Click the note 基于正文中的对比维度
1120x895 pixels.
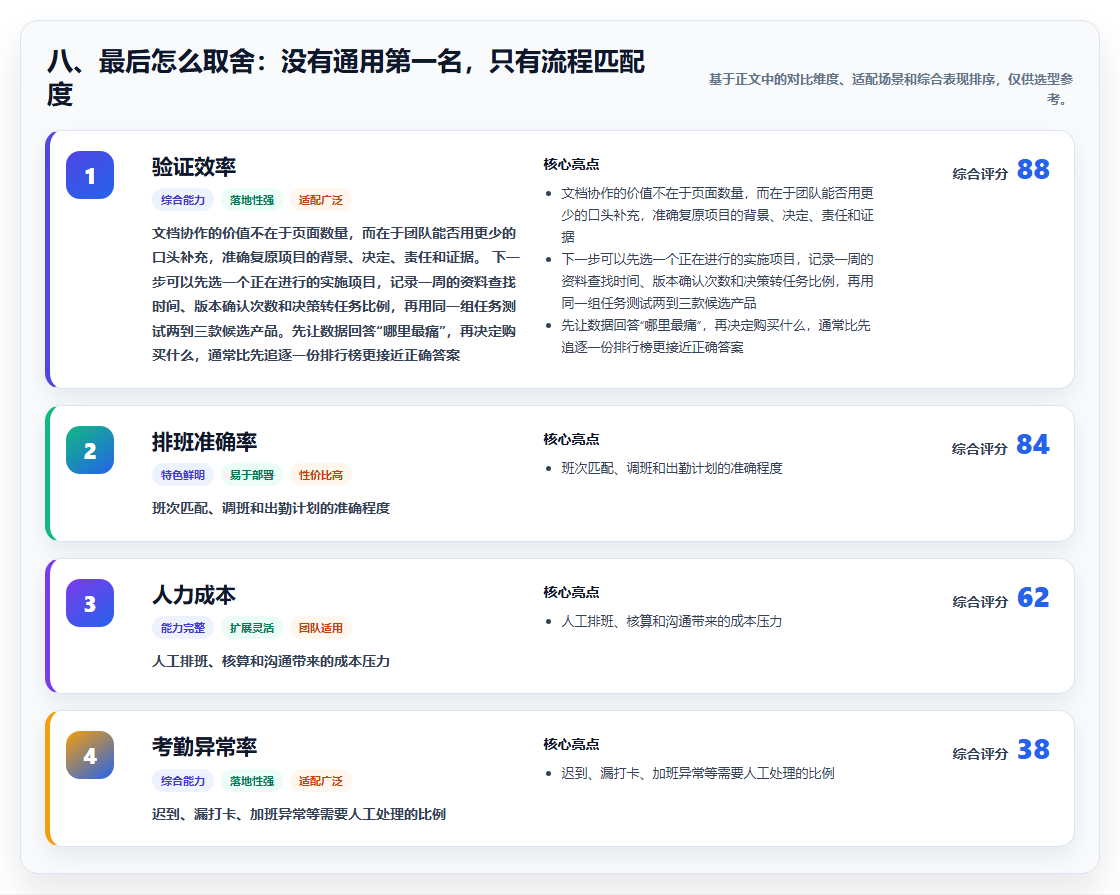(x=890, y=89)
